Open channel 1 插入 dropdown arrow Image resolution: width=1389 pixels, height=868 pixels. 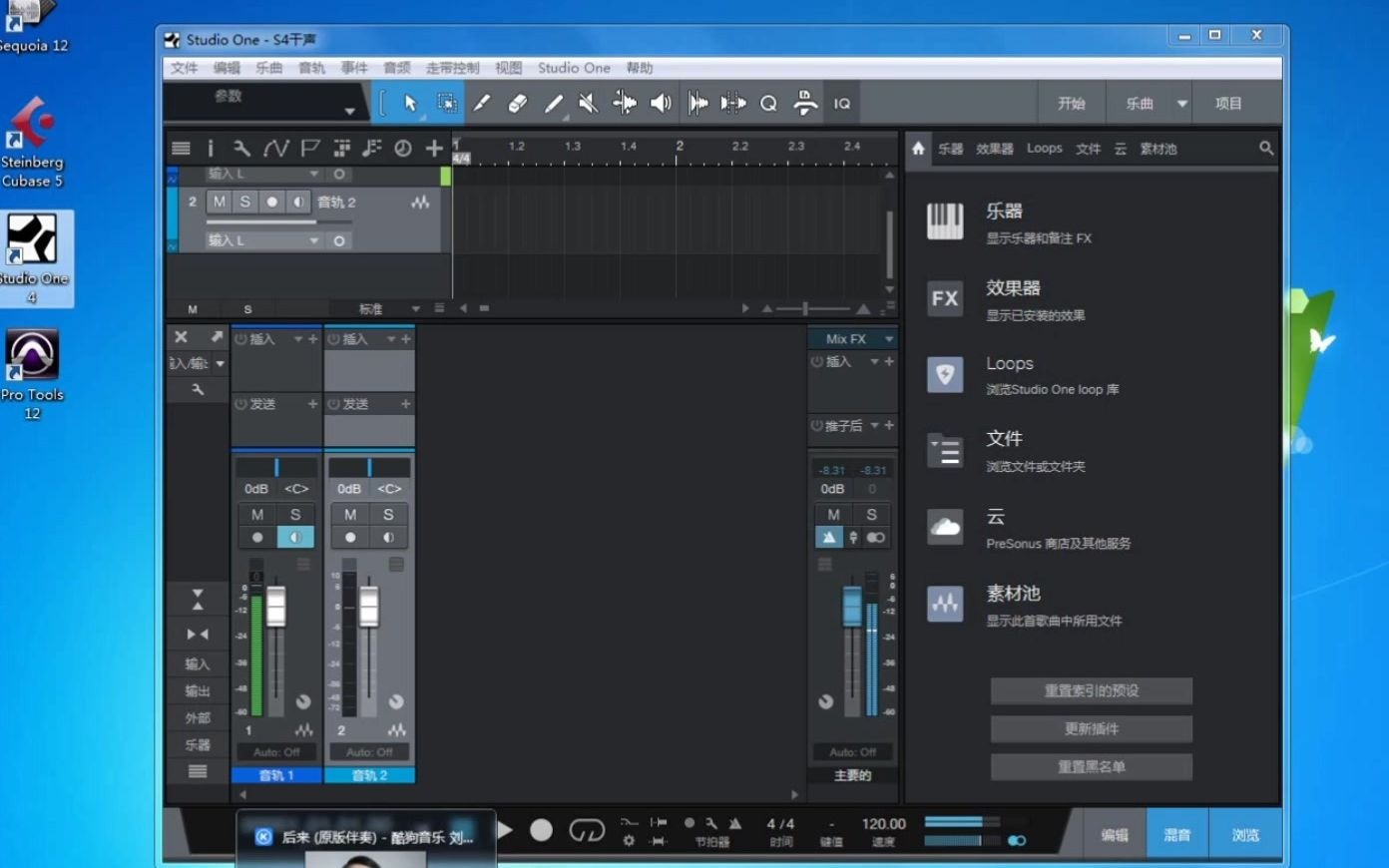(x=297, y=339)
